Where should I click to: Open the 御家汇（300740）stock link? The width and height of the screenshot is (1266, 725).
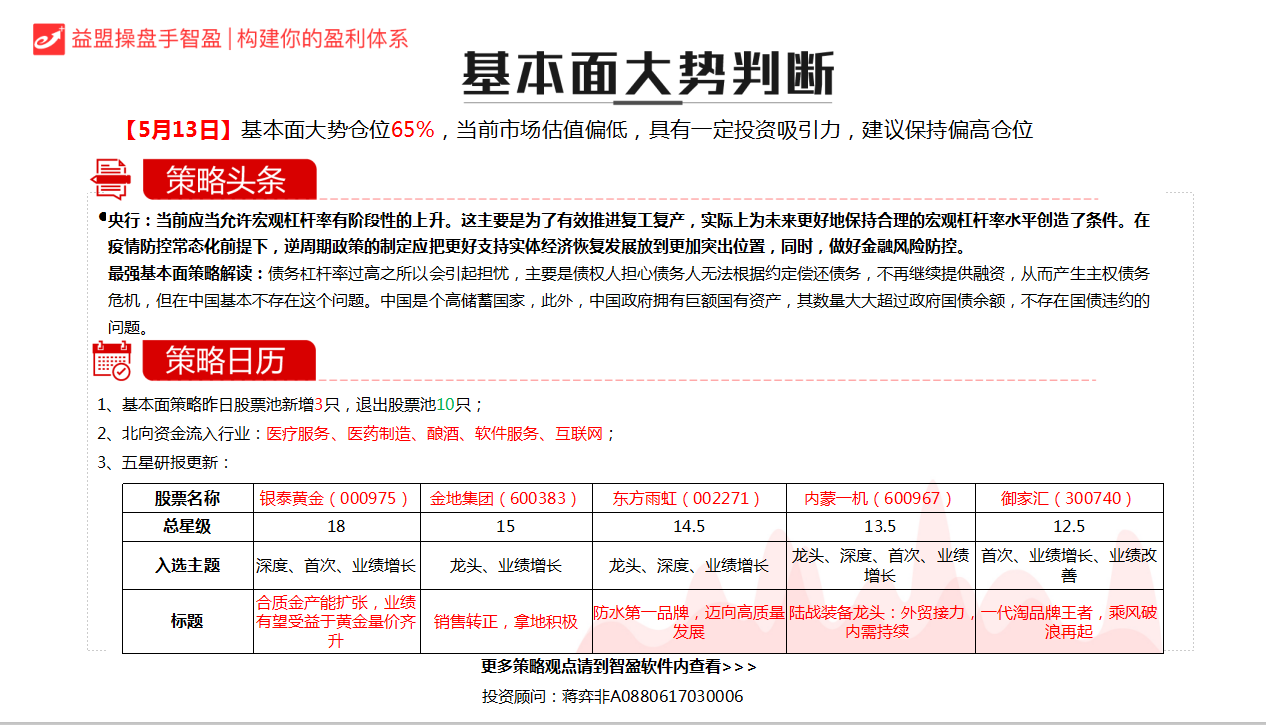point(1068,498)
